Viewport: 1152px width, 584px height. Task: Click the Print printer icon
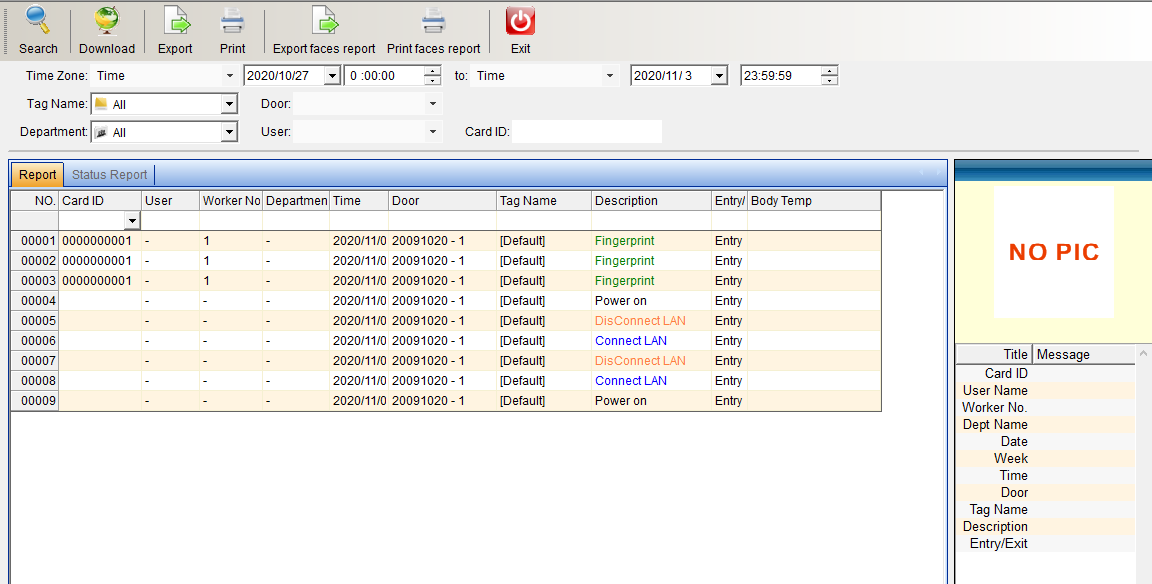pyautogui.click(x=232, y=20)
